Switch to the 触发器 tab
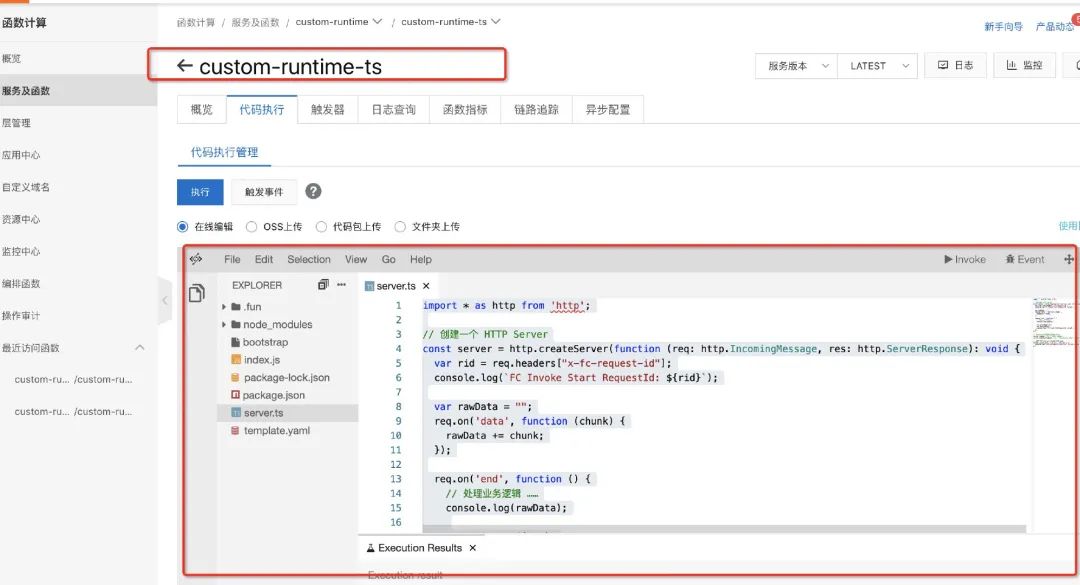Screen dimensions: 1080x585 point(328,110)
